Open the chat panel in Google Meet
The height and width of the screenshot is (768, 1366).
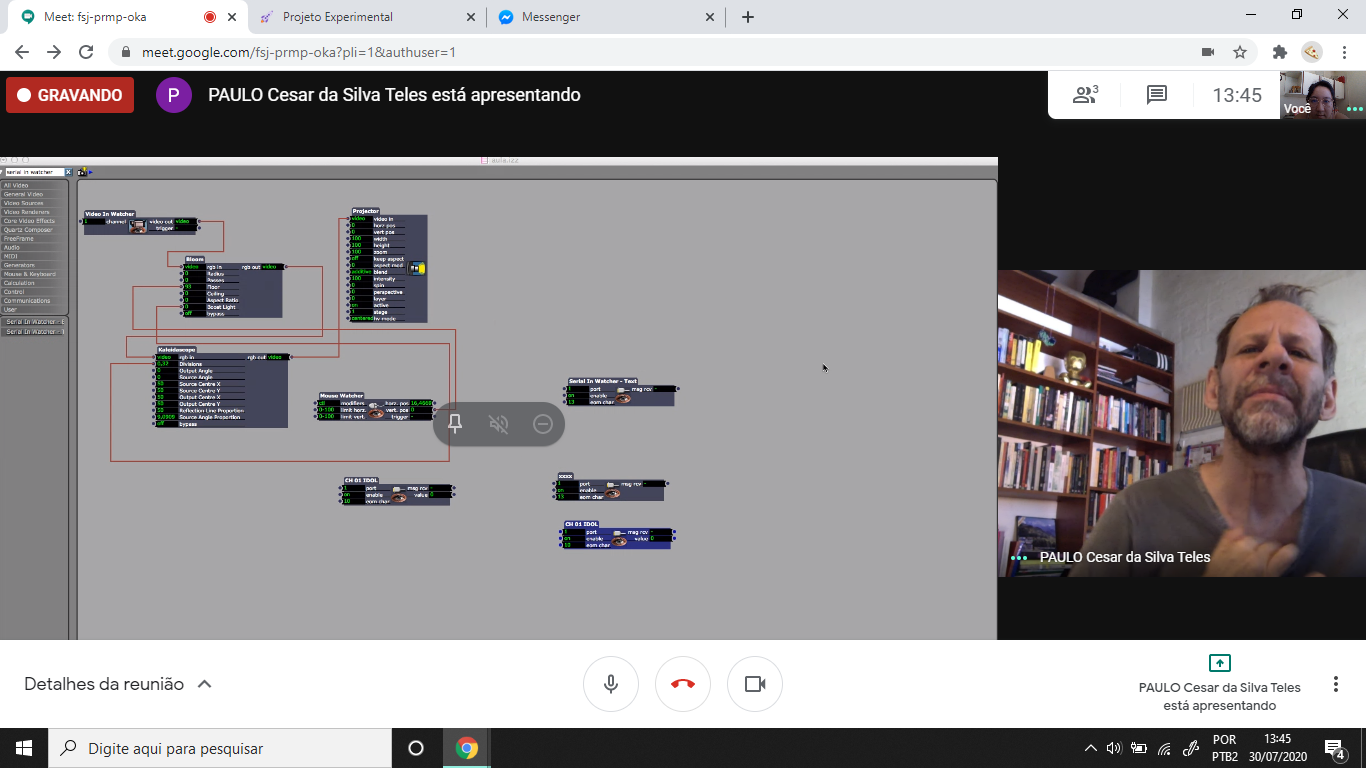(1157, 95)
